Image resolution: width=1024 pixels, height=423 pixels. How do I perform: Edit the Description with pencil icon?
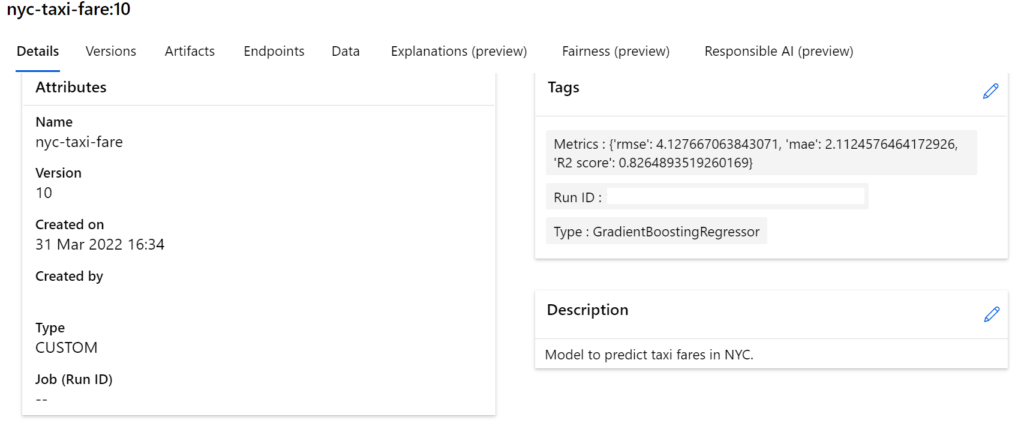[x=991, y=314]
